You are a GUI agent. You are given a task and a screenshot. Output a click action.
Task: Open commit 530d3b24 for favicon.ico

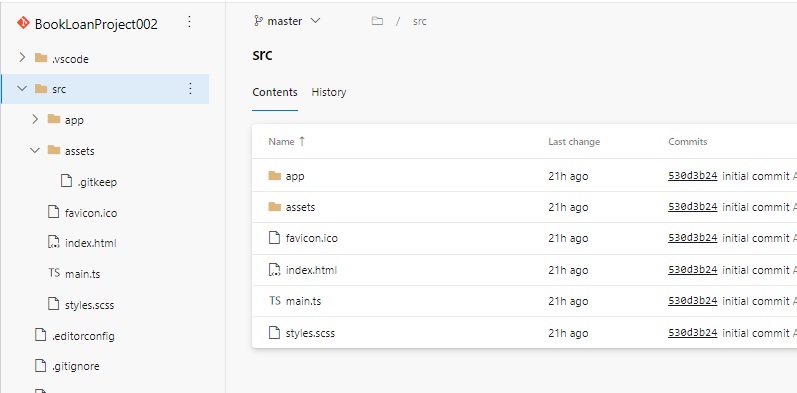click(x=692, y=238)
